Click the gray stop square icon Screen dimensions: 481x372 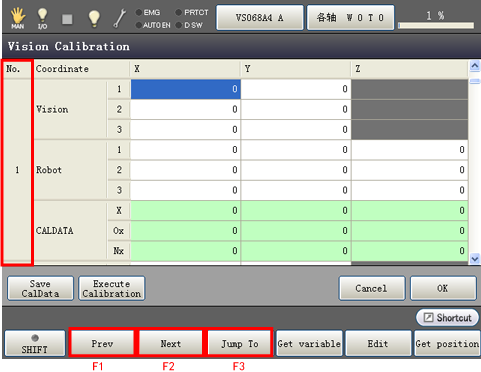(x=67, y=19)
